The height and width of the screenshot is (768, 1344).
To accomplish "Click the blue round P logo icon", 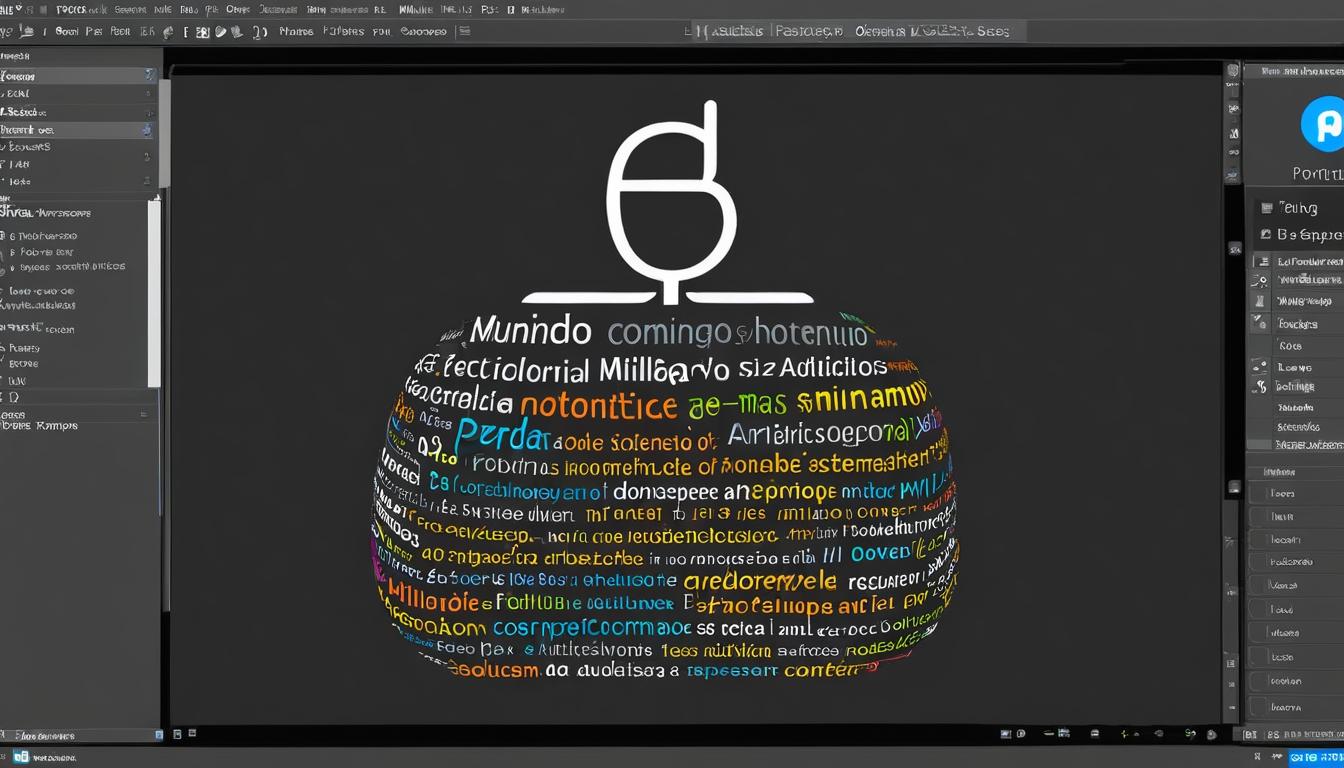I will tap(1324, 126).
